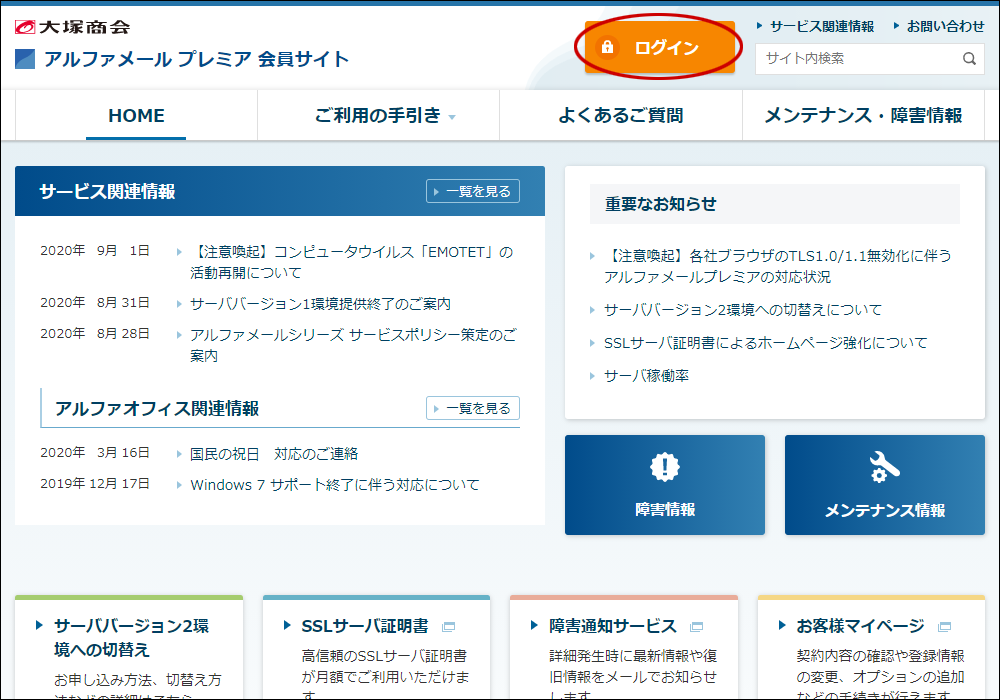The image size is (1000, 700).
Task: Open 国民の祝日 対応のご連絡 link
Action: click(x=274, y=454)
